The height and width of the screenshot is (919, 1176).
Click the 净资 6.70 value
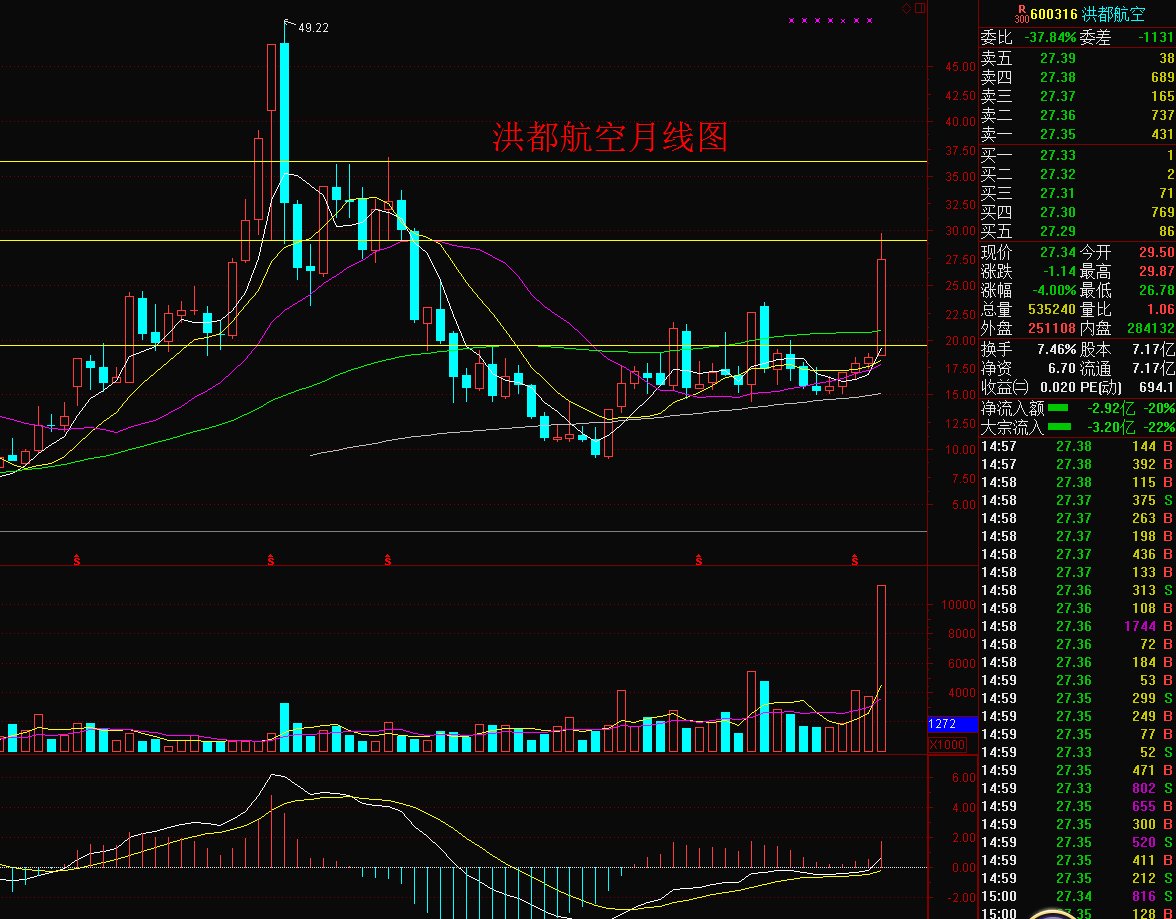(1063, 368)
